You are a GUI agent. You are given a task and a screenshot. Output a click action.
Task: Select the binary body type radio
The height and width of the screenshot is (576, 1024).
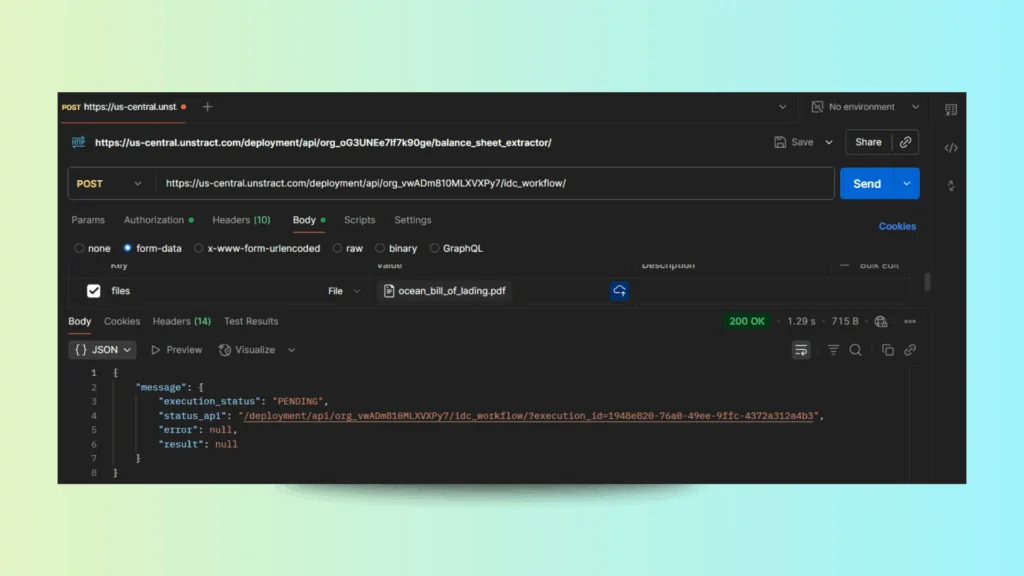coord(379,248)
